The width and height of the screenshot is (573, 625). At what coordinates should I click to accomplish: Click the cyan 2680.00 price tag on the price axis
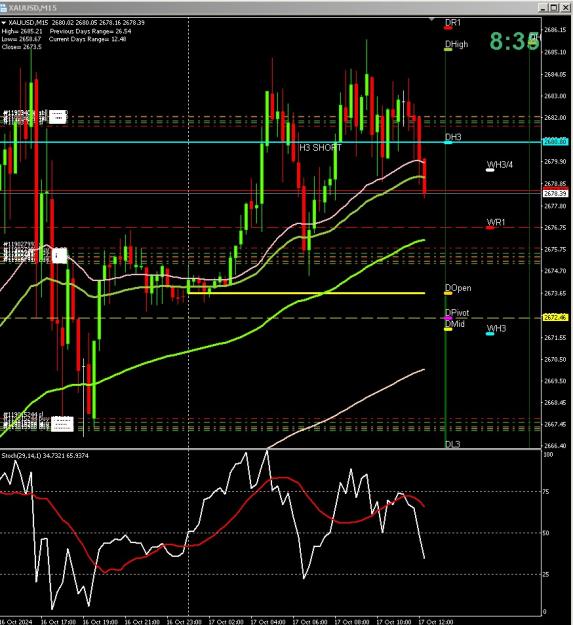(x=555, y=142)
